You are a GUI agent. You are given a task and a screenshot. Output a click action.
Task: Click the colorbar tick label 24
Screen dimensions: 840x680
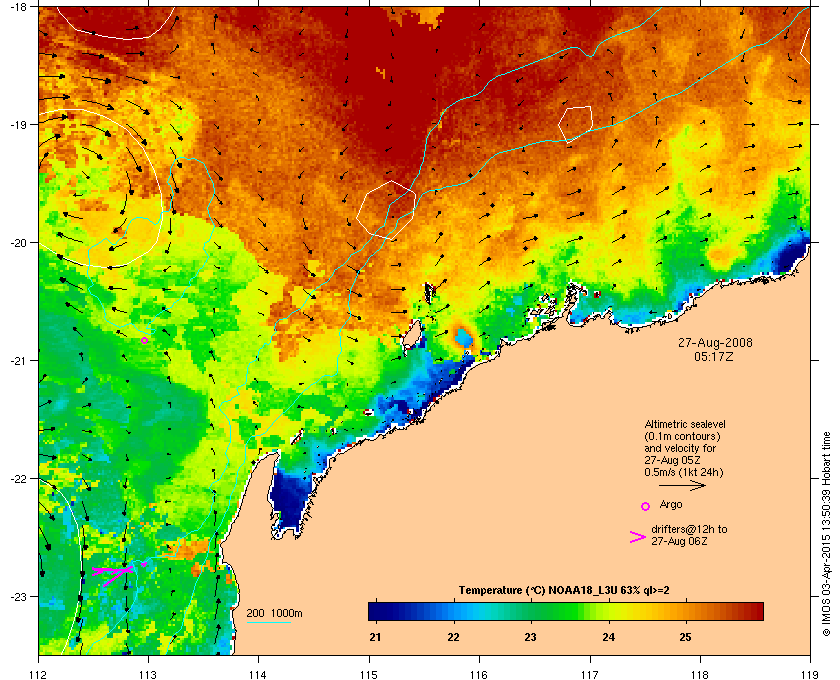(609, 637)
